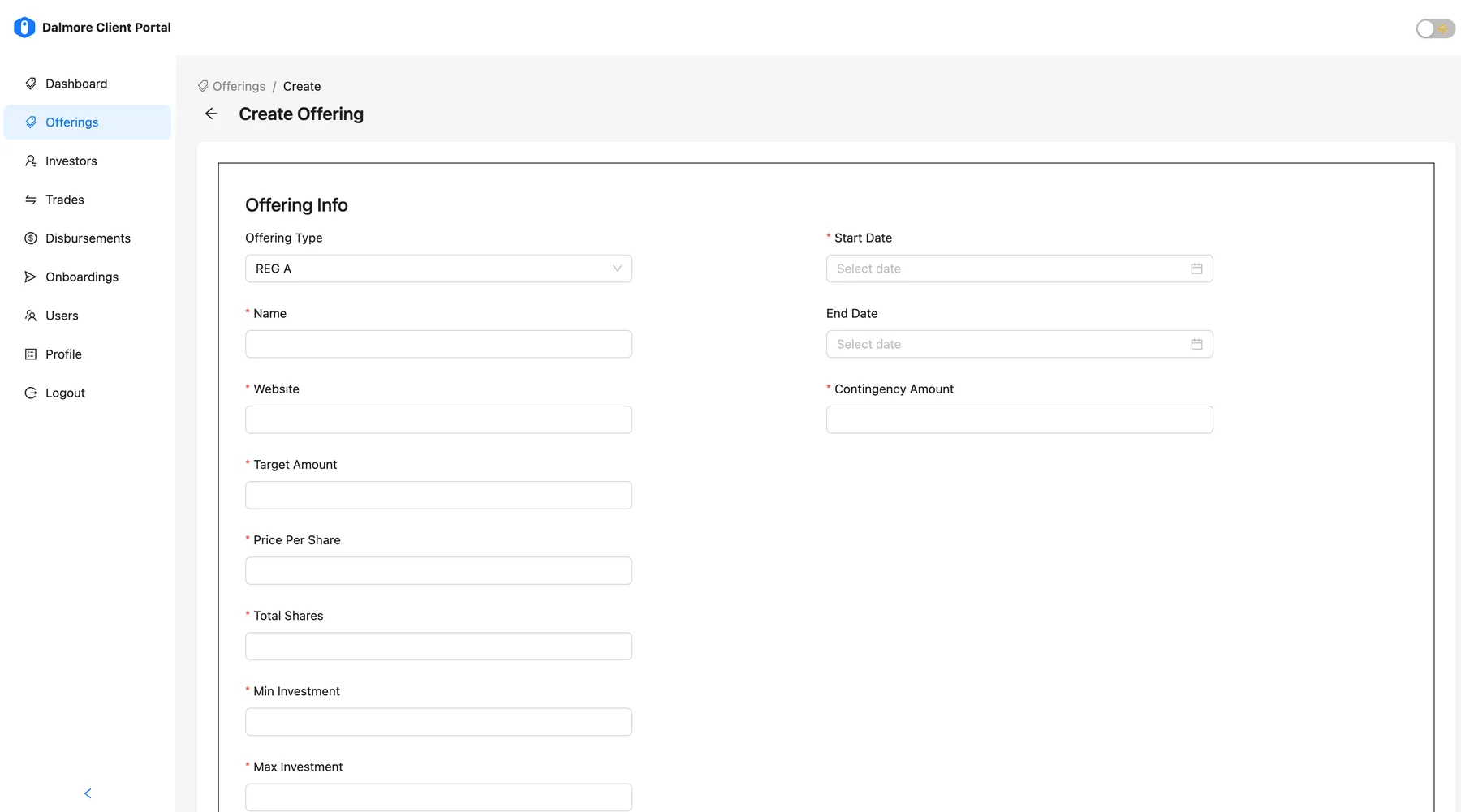Focus the Name input field

click(438, 344)
